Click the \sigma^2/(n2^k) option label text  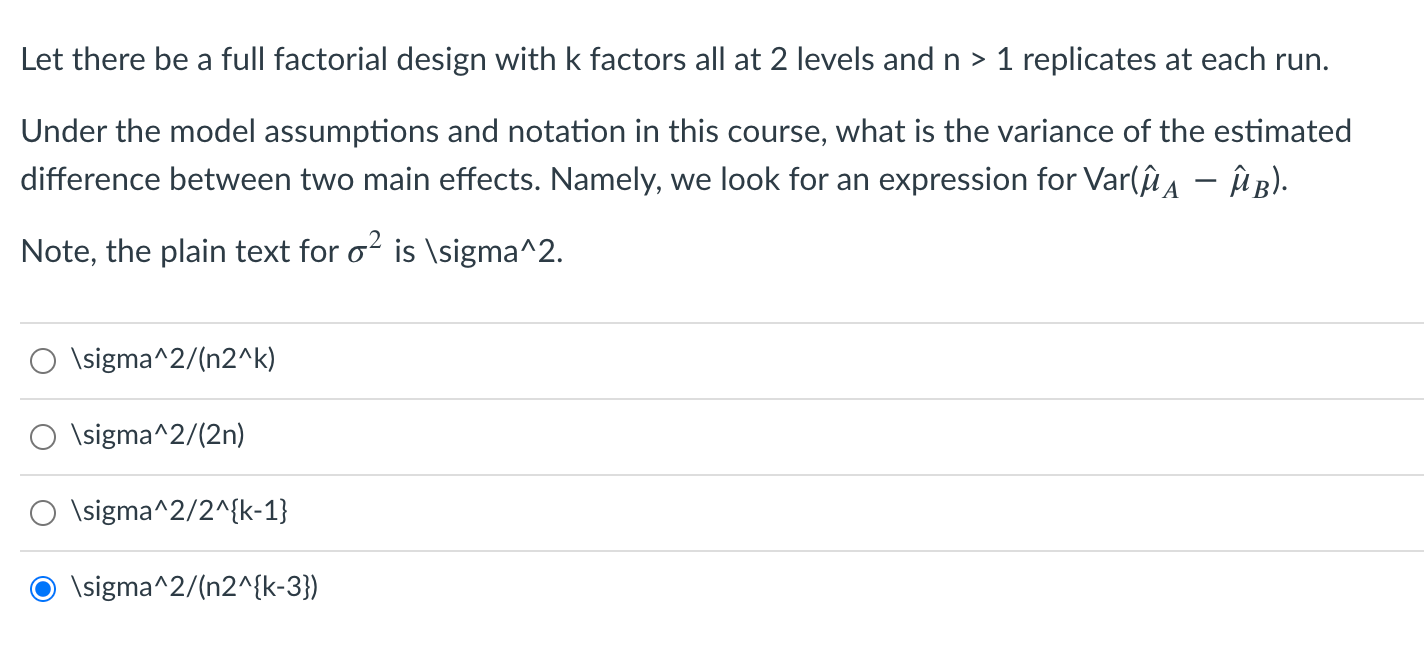click(174, 359)
